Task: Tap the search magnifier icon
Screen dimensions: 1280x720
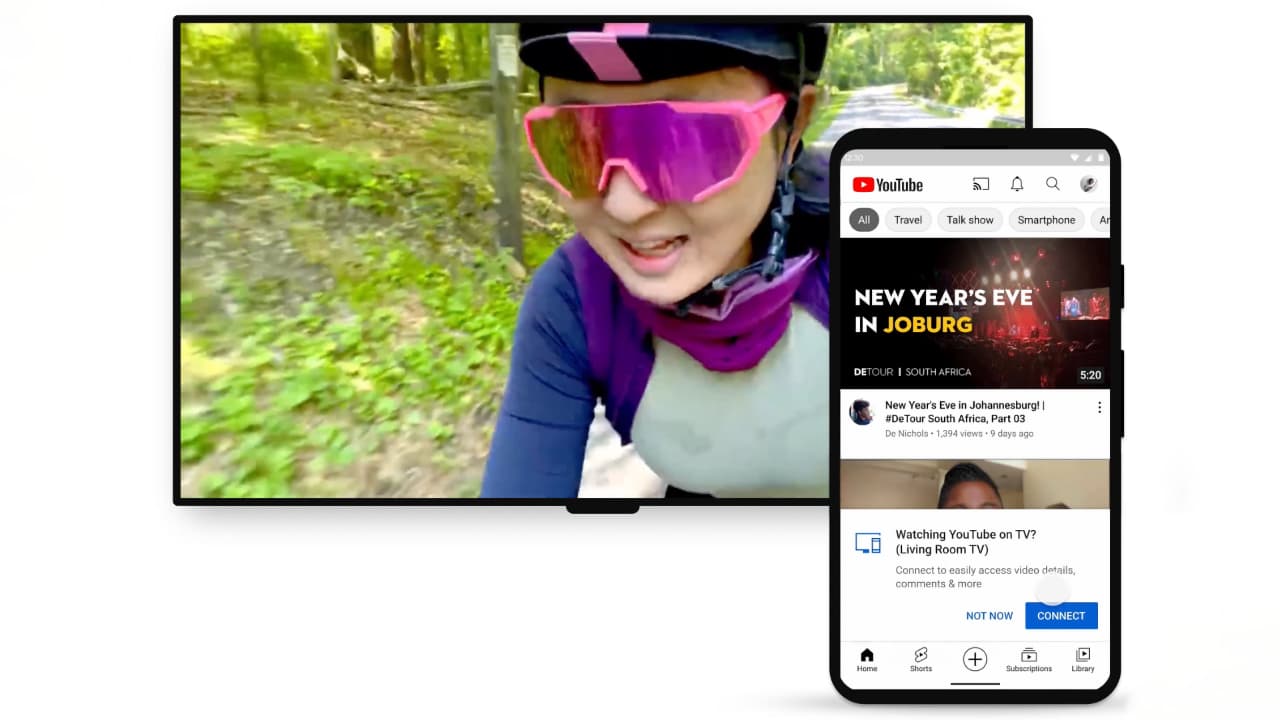Action: [1052, 184]
